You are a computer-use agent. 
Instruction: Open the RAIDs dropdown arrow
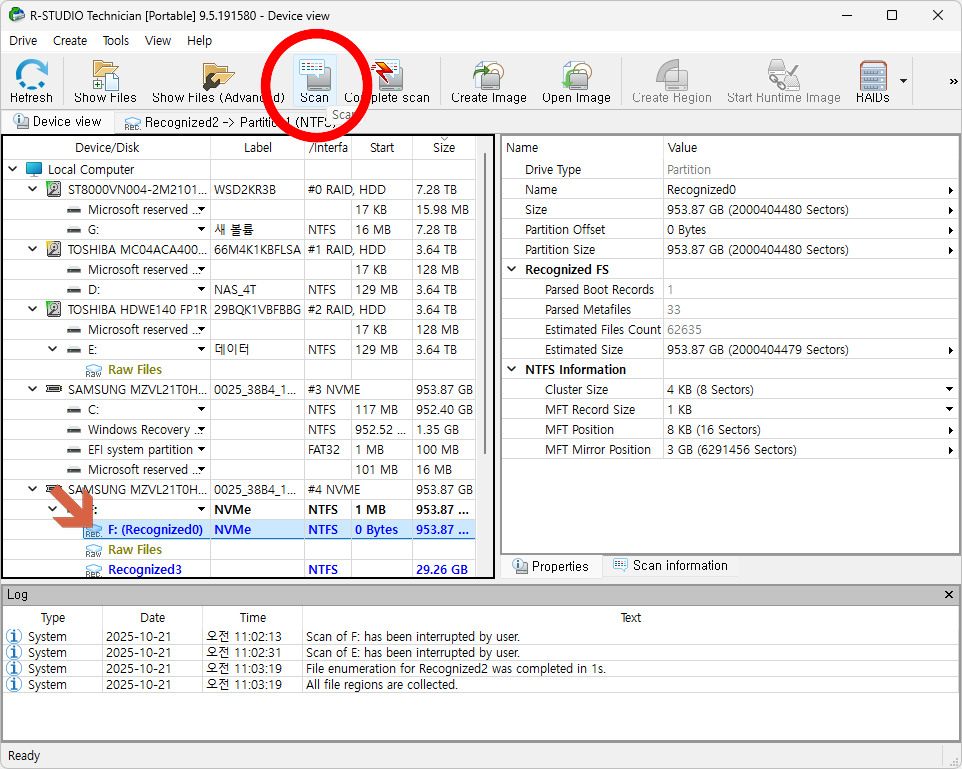click(x=904, y=81)
